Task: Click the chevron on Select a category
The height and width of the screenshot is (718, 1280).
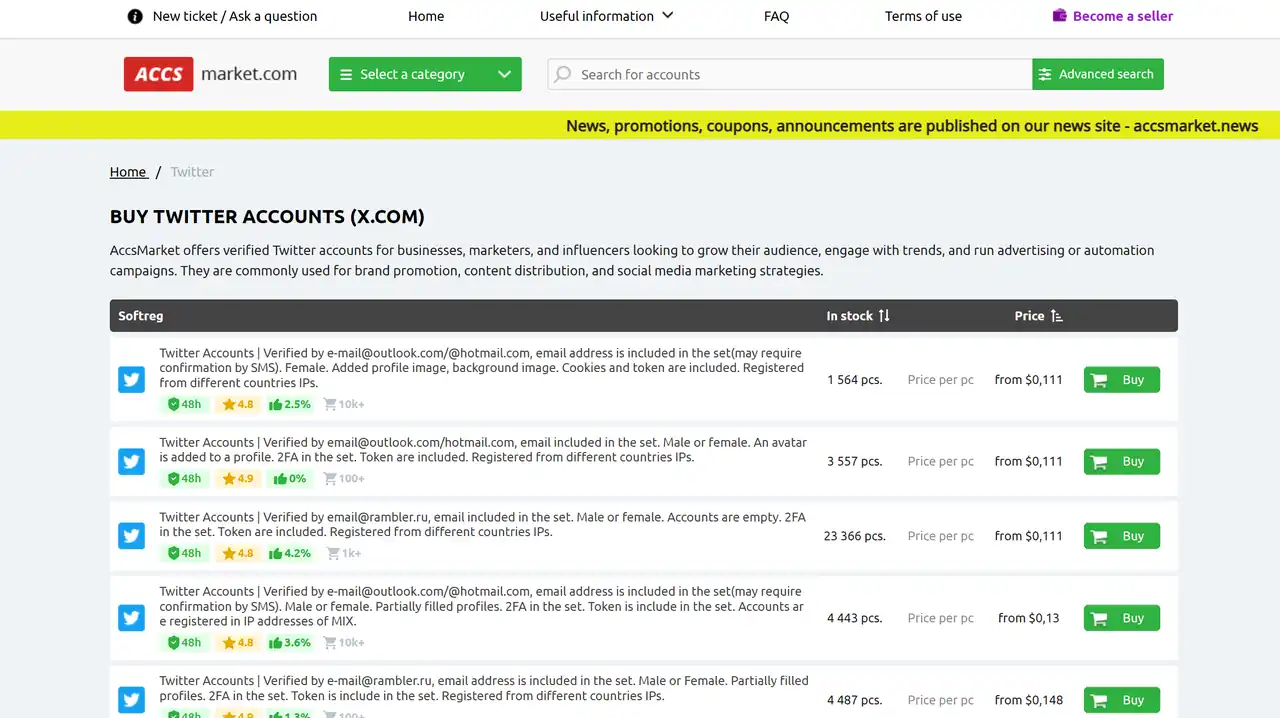Action: click(505, 74)
